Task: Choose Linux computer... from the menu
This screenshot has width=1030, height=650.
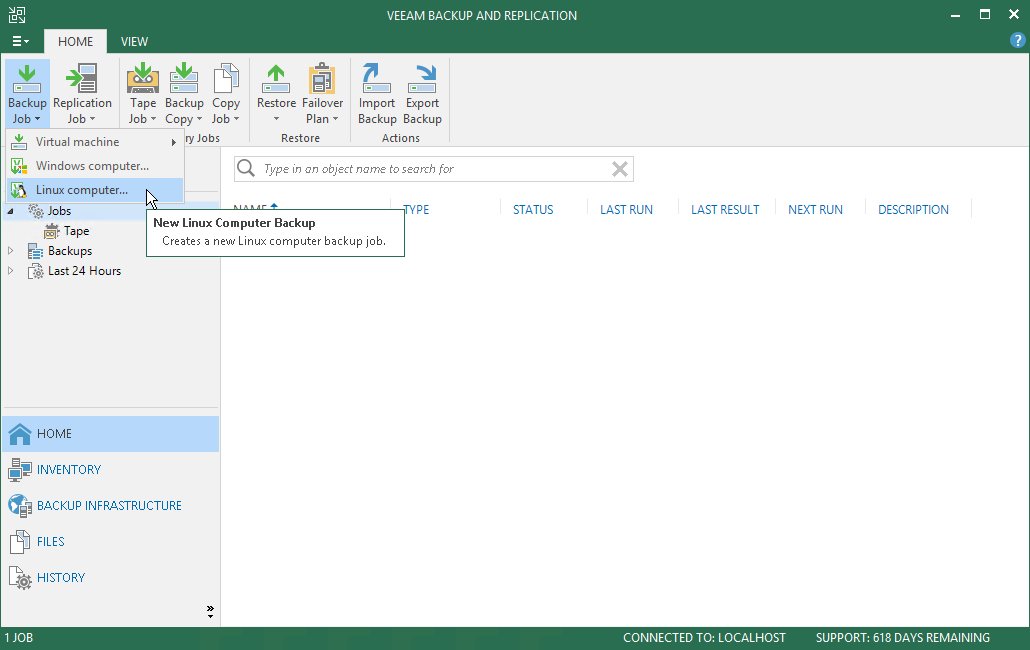Action: point(95,190)
